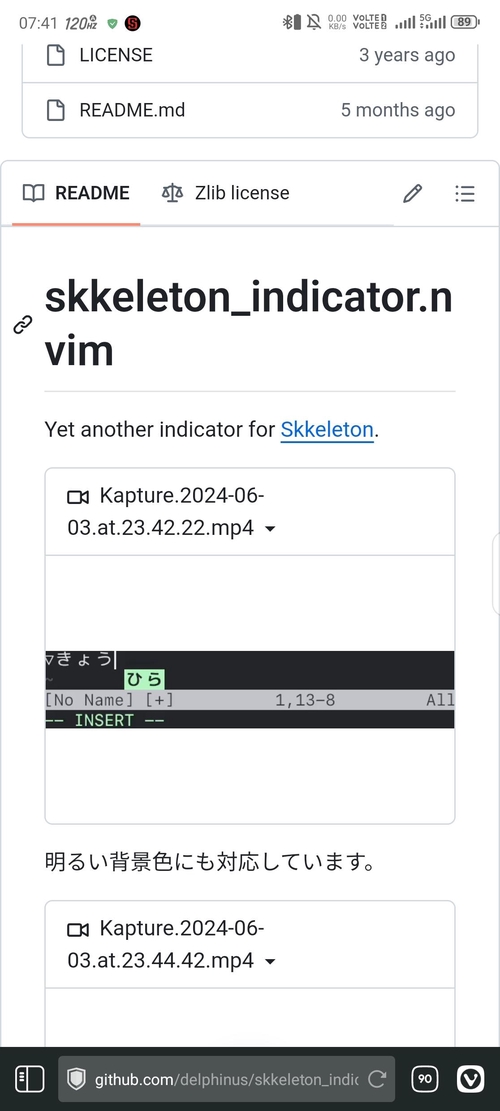
Task: Open the browser panel toggle icon
Action: click(30, 1079)
